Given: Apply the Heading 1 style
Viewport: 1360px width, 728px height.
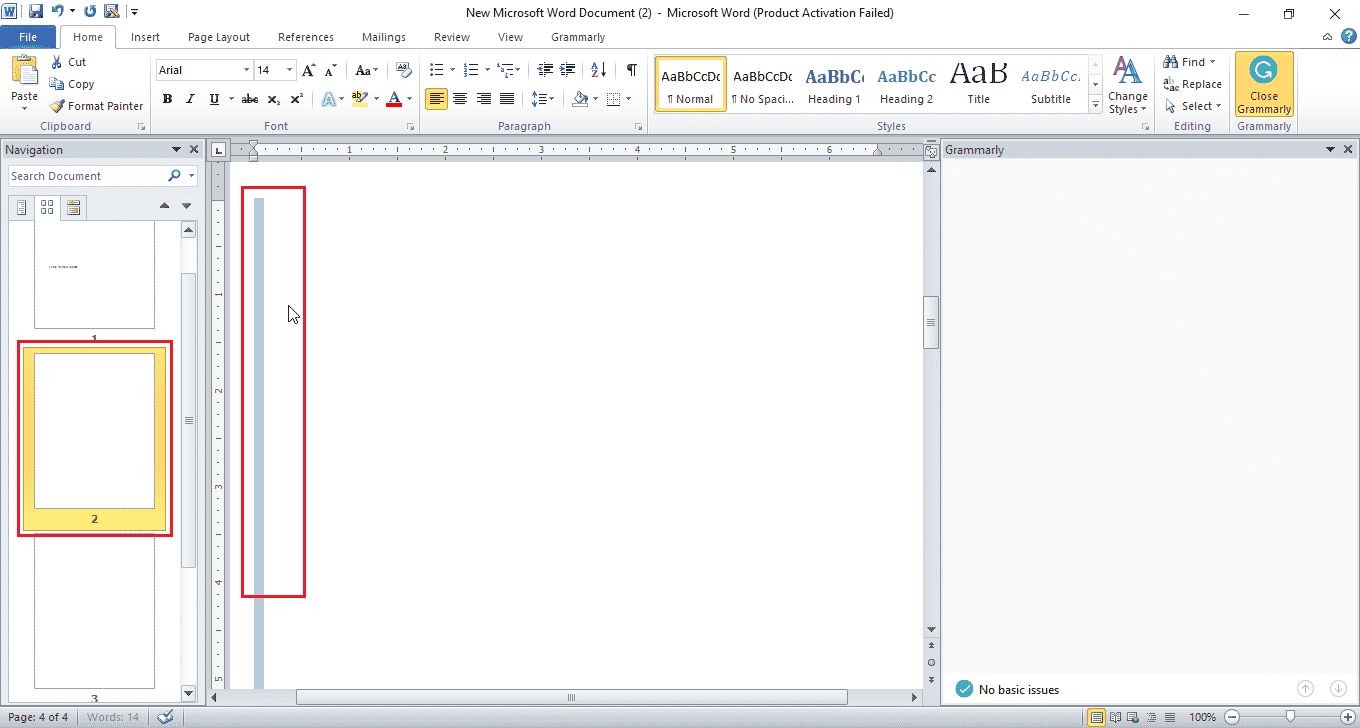Looking at the screenshot, I should 834,84.
